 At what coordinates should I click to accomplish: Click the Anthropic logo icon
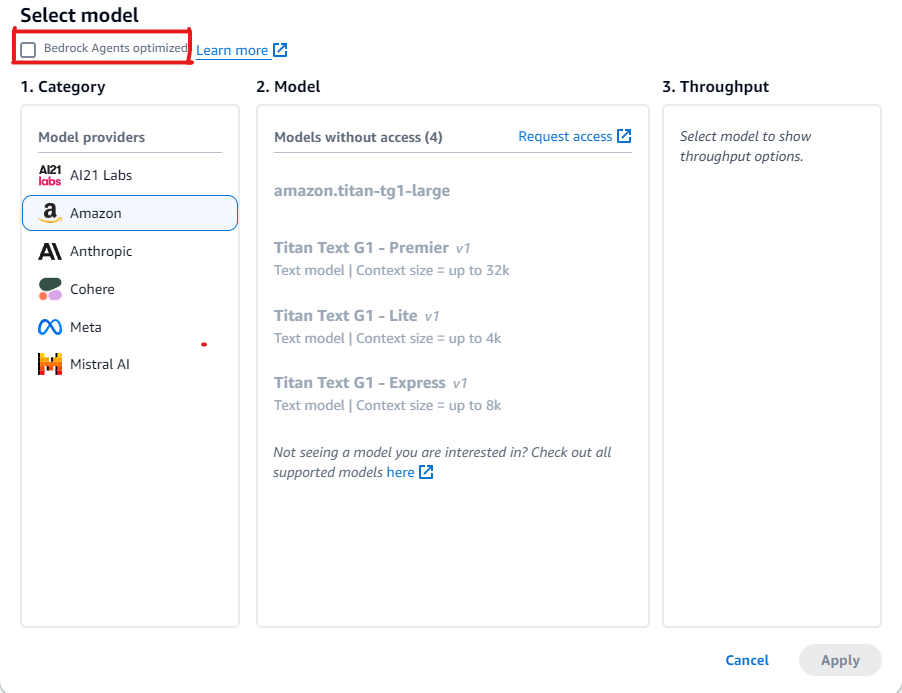[48, 251]
